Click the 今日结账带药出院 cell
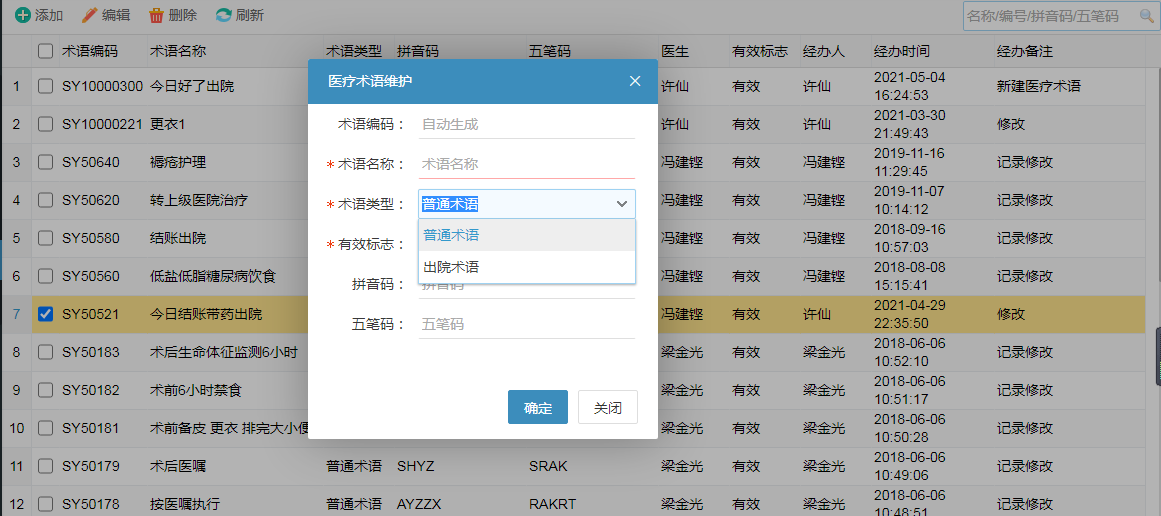This screenshot has height=516, width=1161. (x=206, y=314)
